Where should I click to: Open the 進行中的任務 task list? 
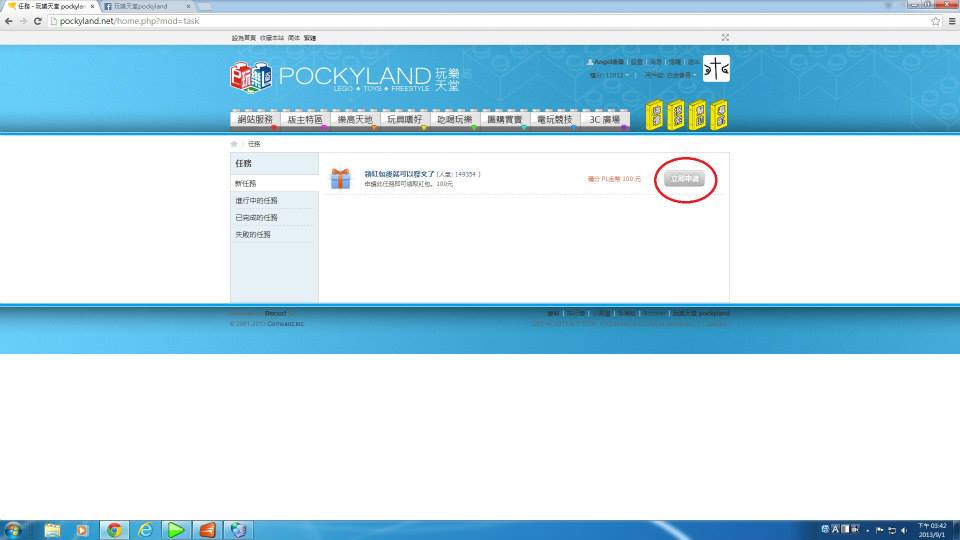[x=257, y=201]
